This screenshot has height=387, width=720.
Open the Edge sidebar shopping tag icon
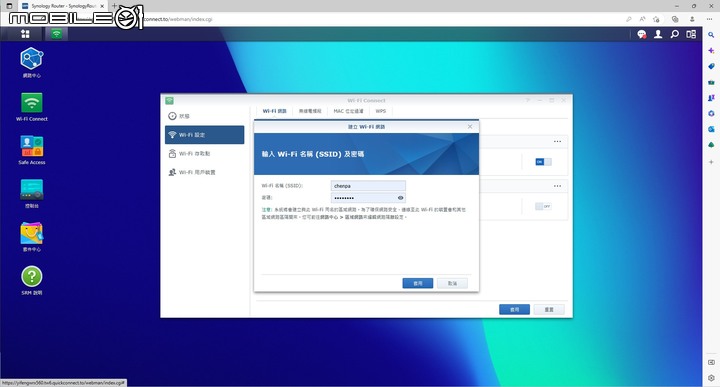711,66
